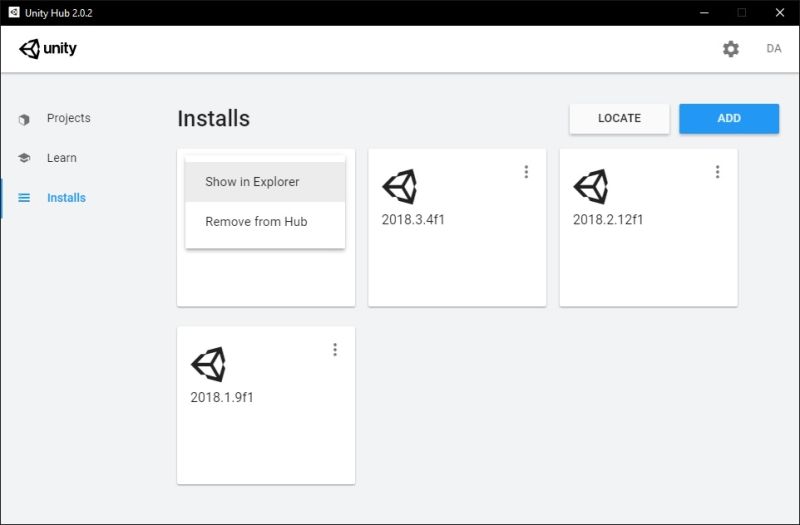Click Unity icon on 2018.2.12f1 card
Screen dimensions: 800x525
(x=591, y=186)
